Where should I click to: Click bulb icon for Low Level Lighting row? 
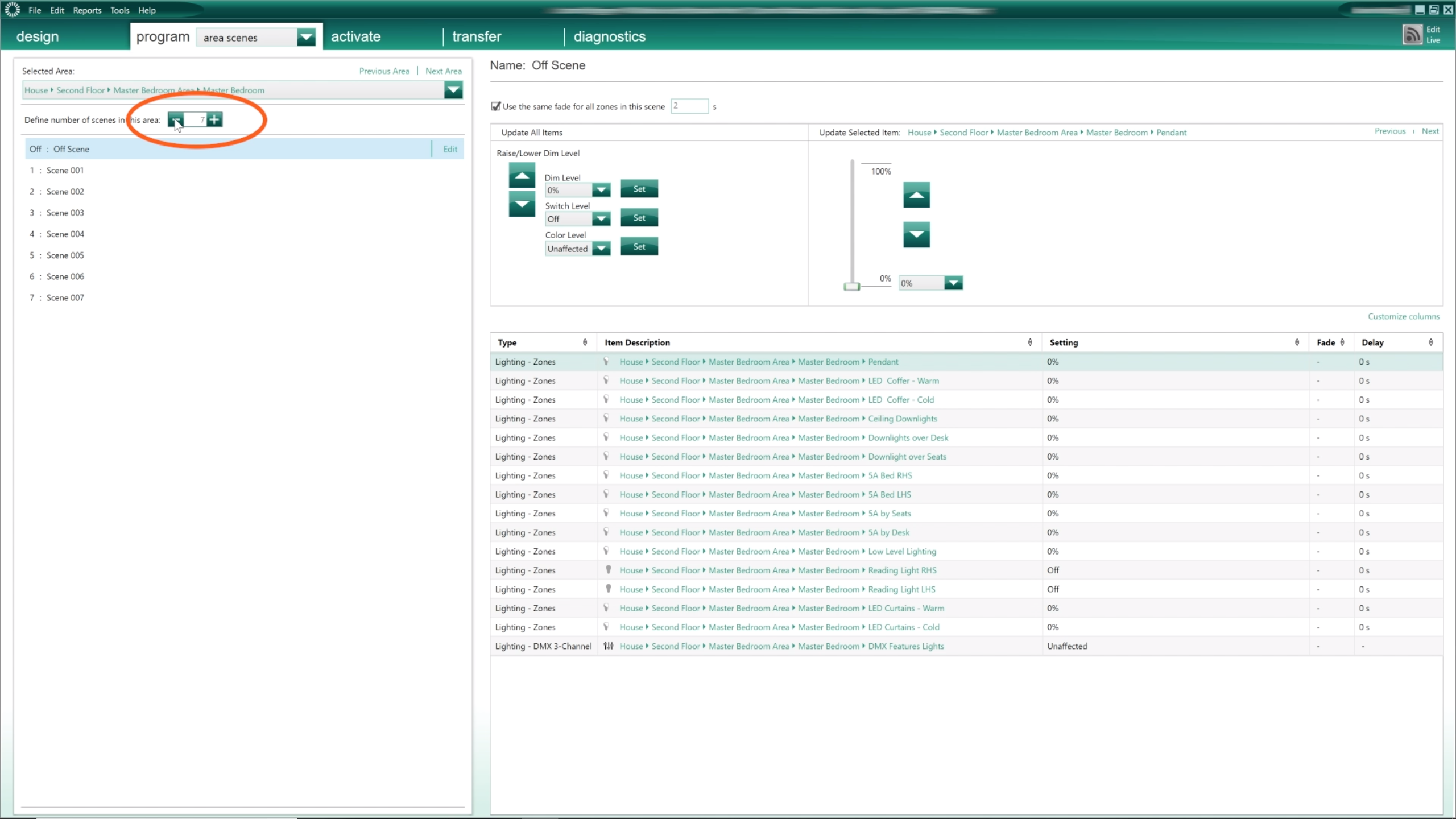[607, 551]
